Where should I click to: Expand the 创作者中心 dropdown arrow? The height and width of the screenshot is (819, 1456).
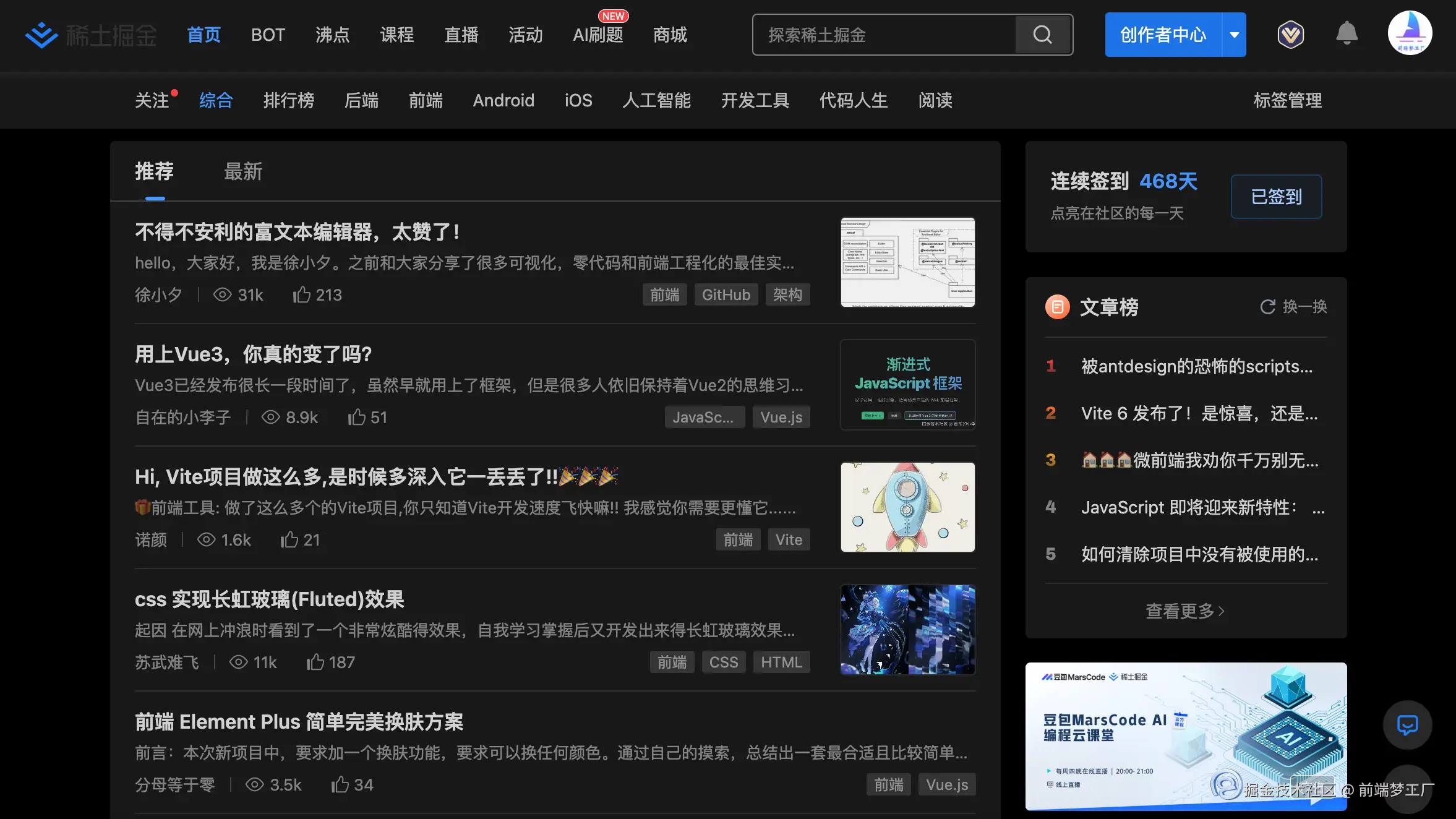[1234, 35]
